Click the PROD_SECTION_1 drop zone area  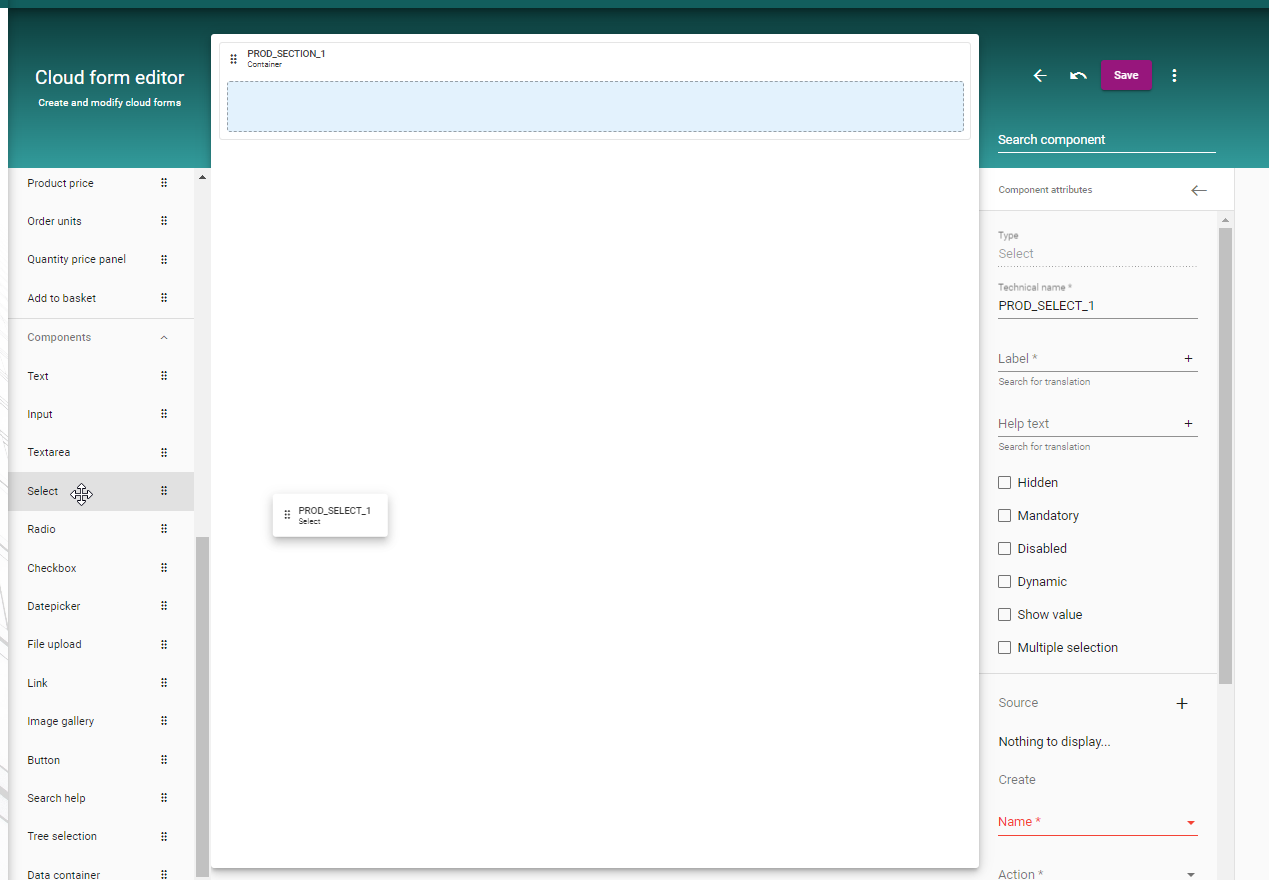tap(595, 106)
